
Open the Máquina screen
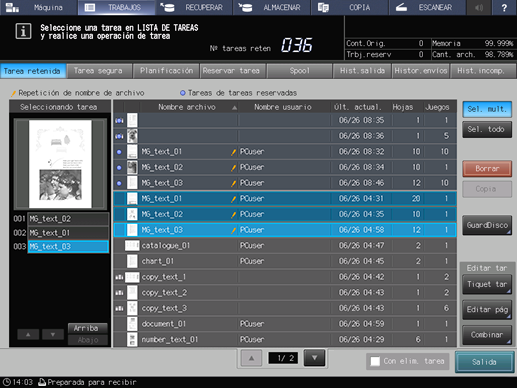(x=38, y=7)
